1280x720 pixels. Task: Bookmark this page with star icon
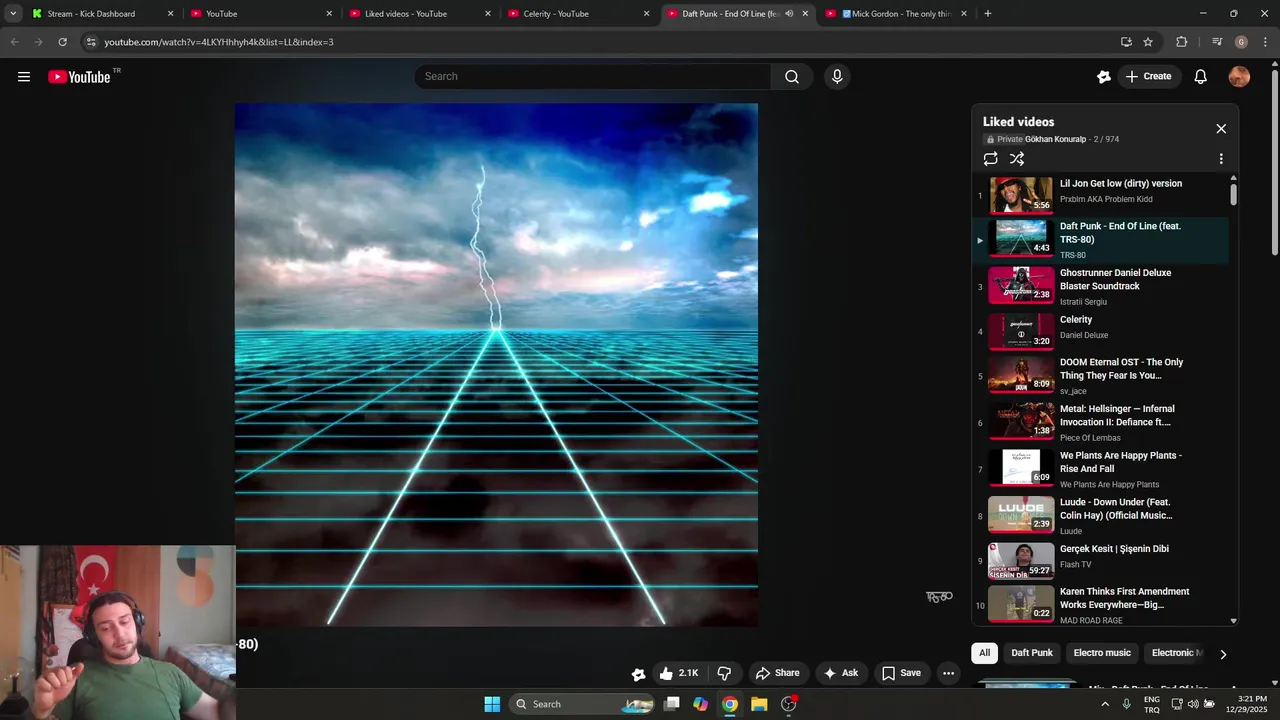pos(1148,42)
